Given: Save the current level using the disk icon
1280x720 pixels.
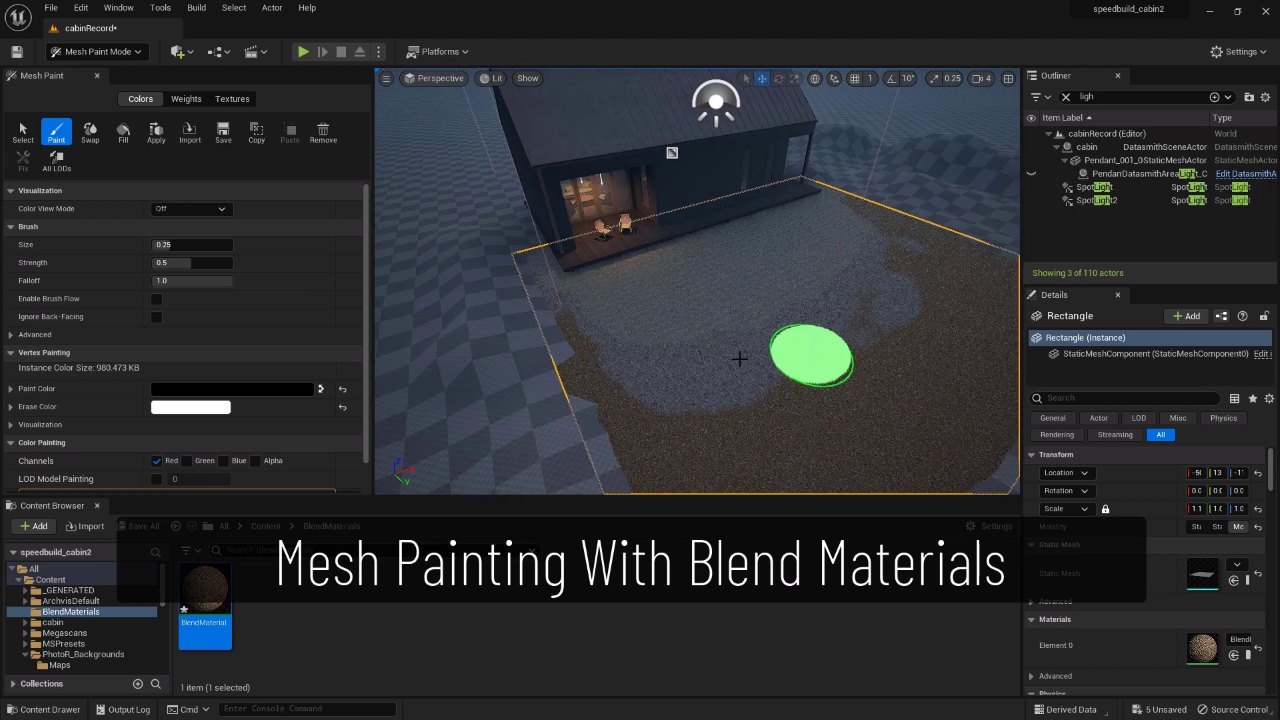Looking at the screenshot, I should point(17,52).
